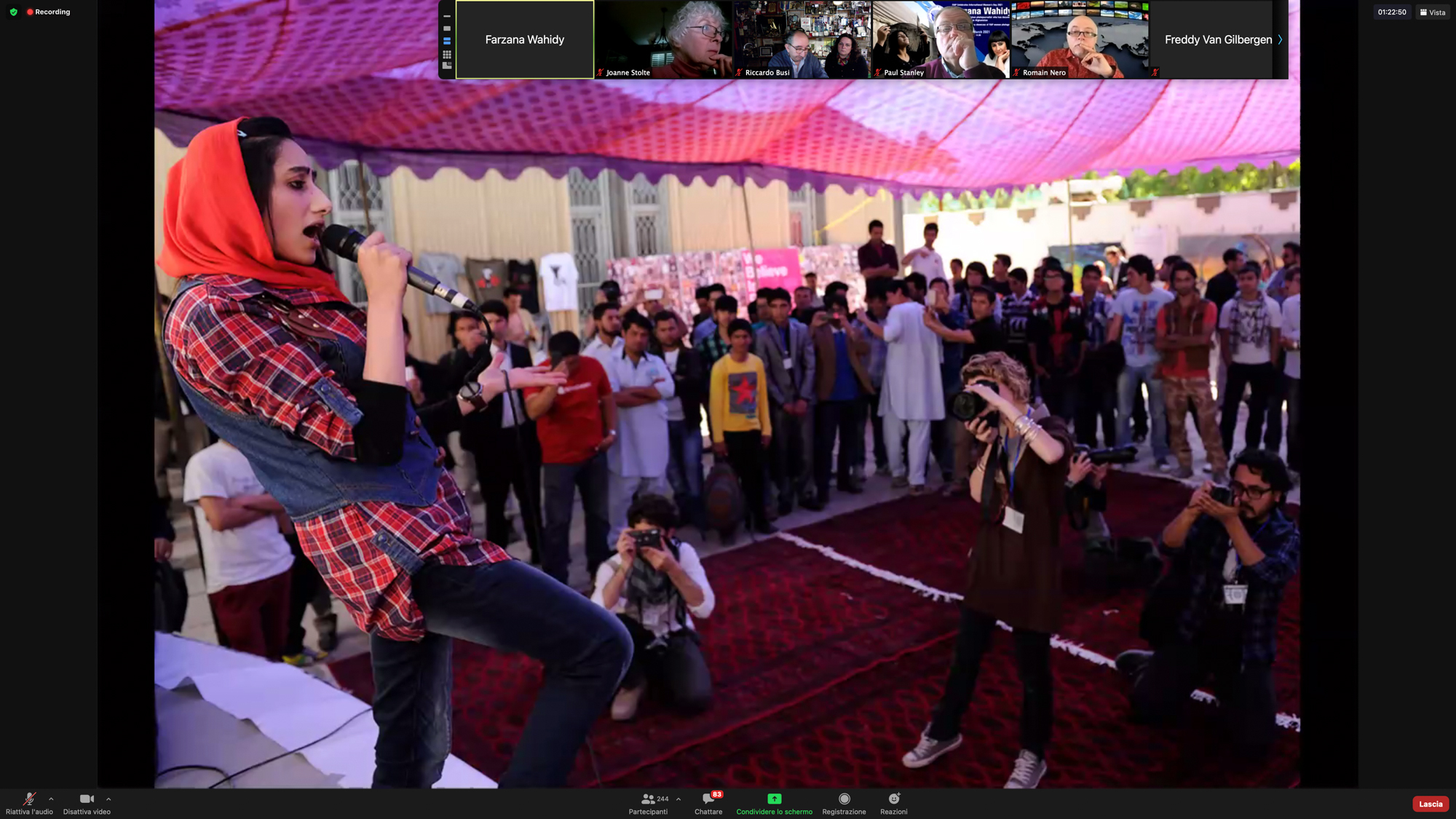Unmute via the Riattiva l'audio microphone icon
Screen dimensions: 1456x819
(29, 799)
